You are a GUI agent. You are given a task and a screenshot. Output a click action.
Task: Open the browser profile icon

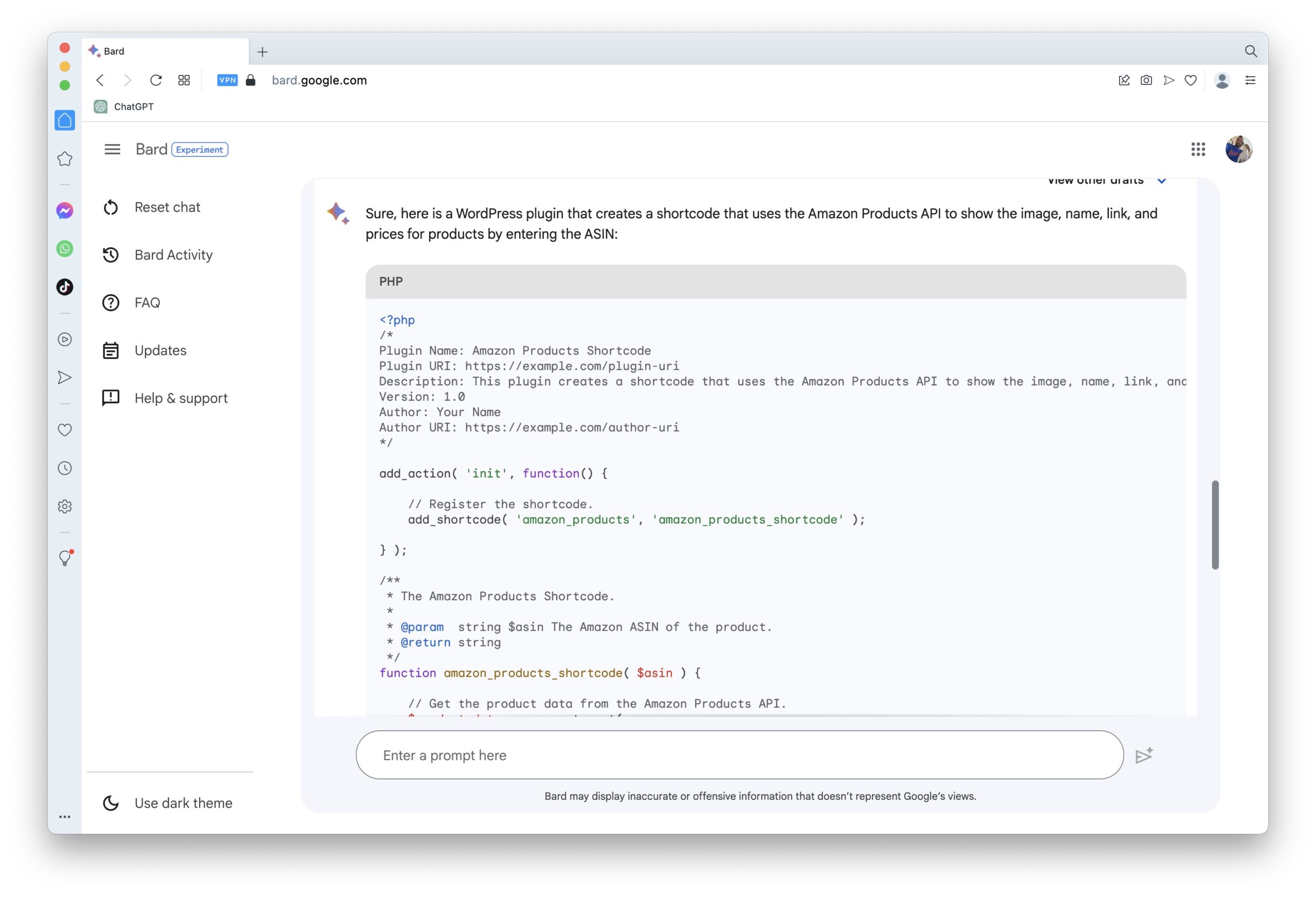pyautogui.click(x=1222, y=80)
